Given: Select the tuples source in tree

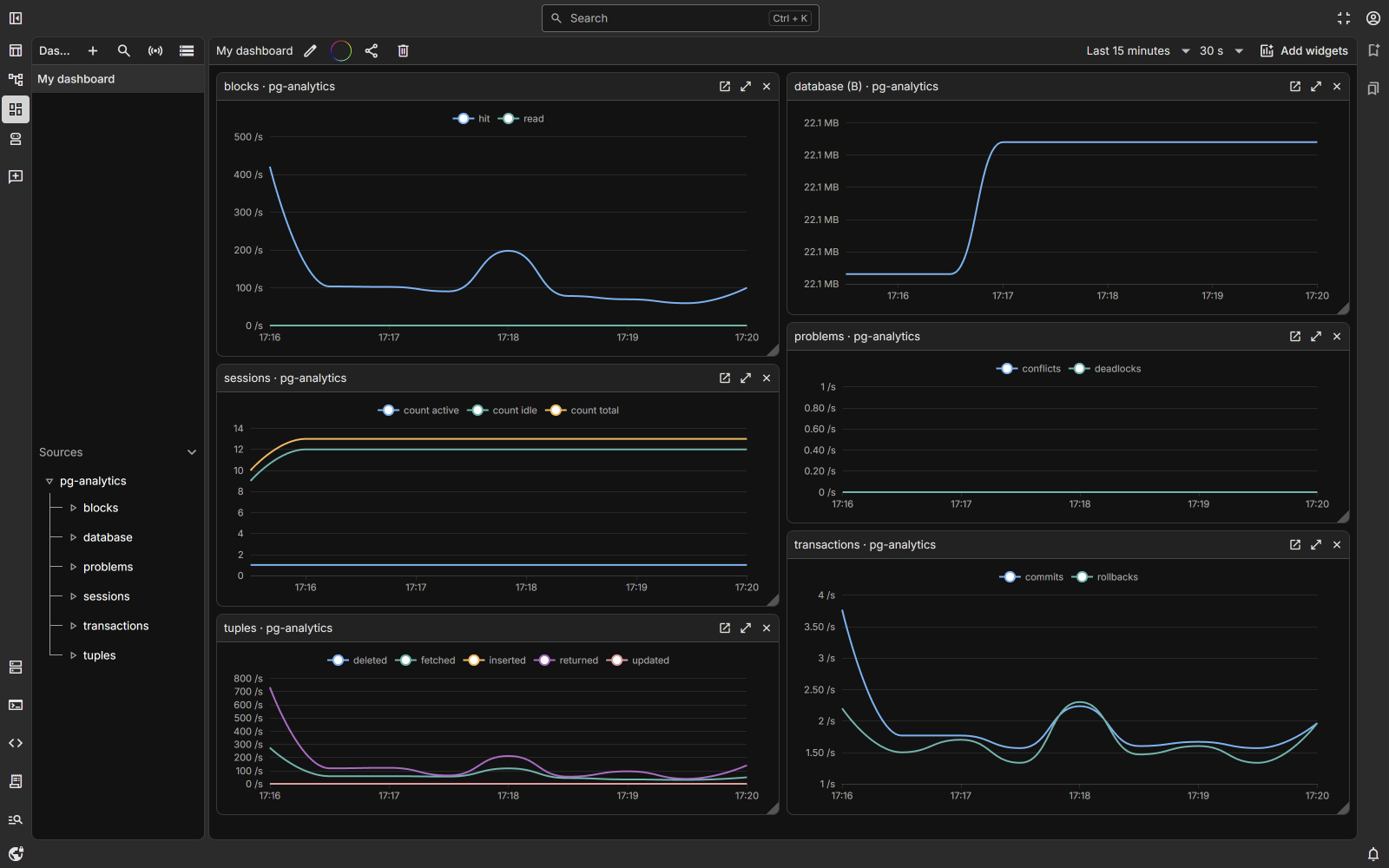Looking at the screenshot, I should tap(99, 655).
